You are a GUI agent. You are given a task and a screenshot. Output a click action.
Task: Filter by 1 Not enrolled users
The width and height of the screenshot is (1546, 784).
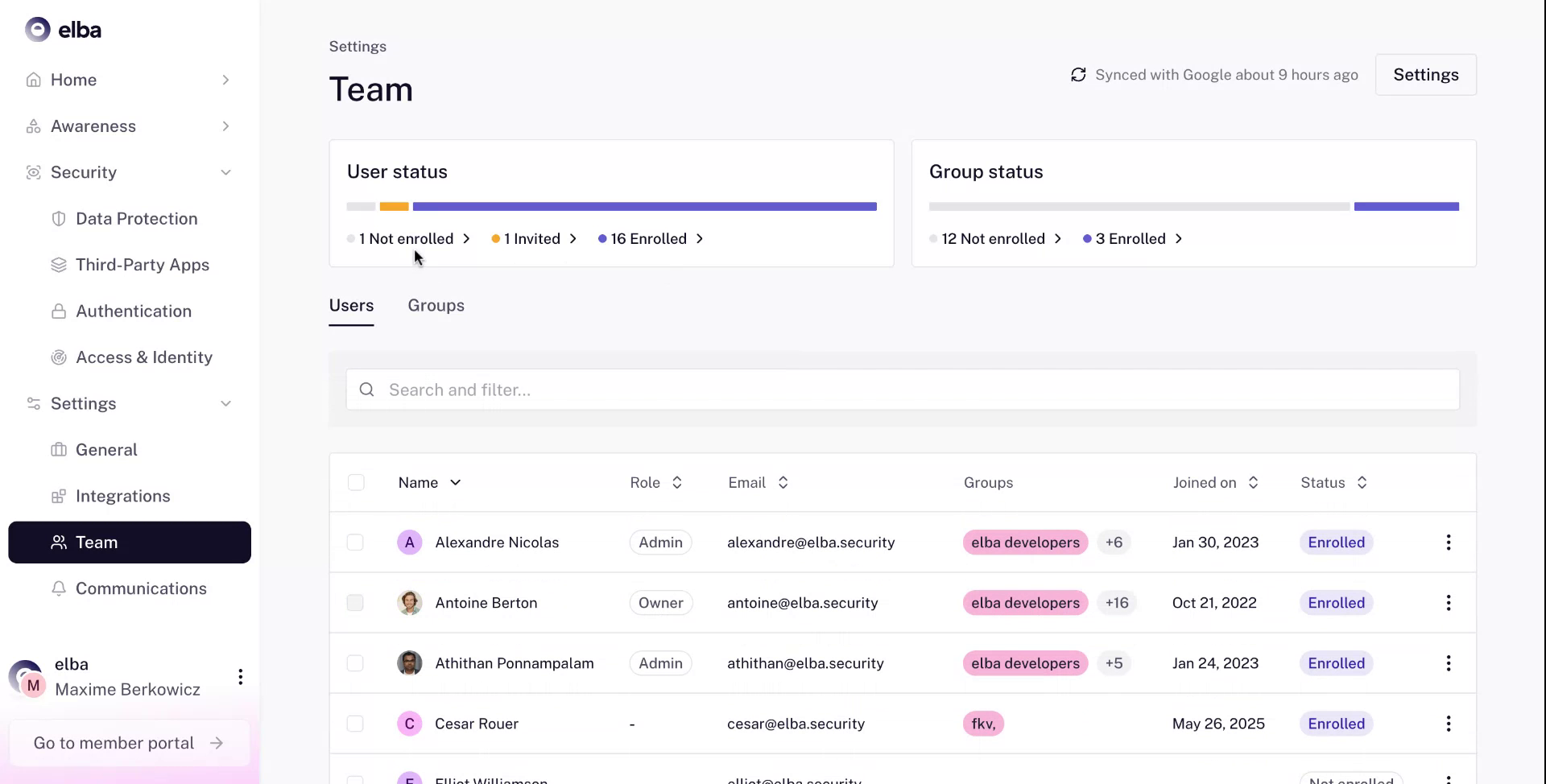click(409, 239)
